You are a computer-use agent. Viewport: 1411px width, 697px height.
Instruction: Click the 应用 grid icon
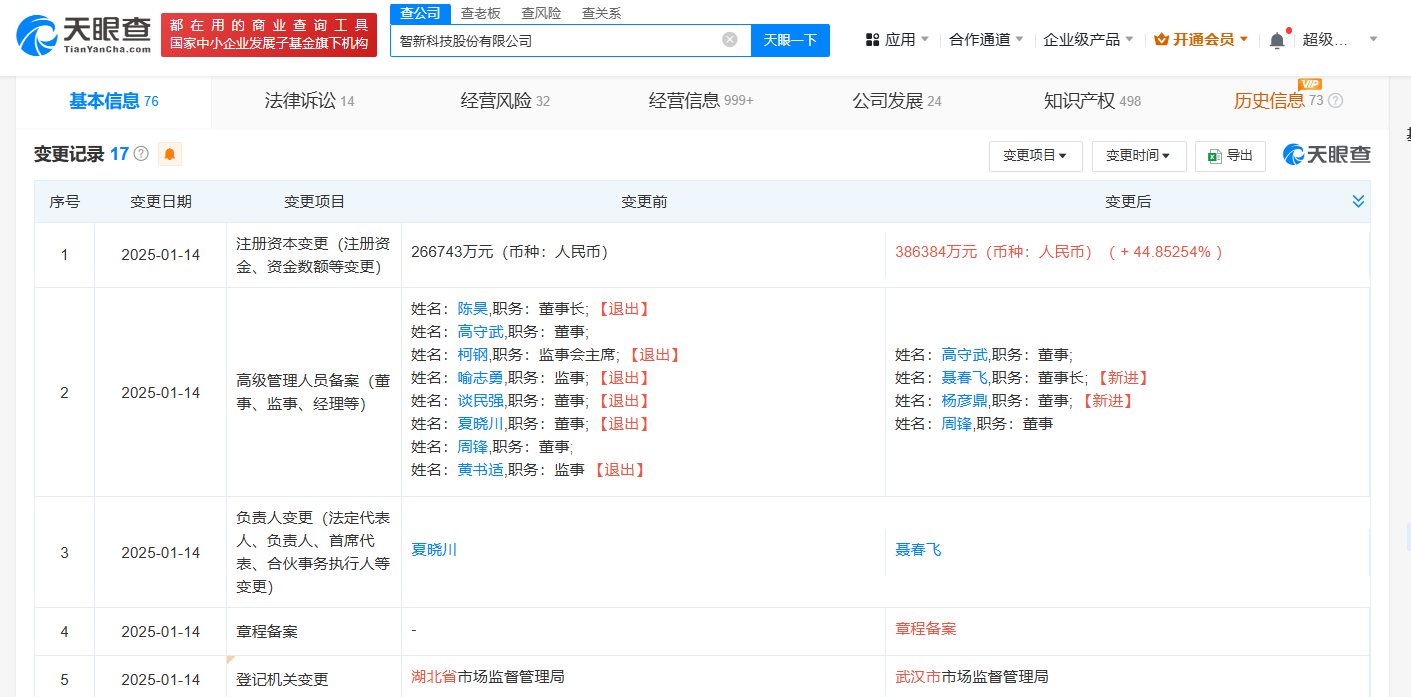[x=872, y=40]
